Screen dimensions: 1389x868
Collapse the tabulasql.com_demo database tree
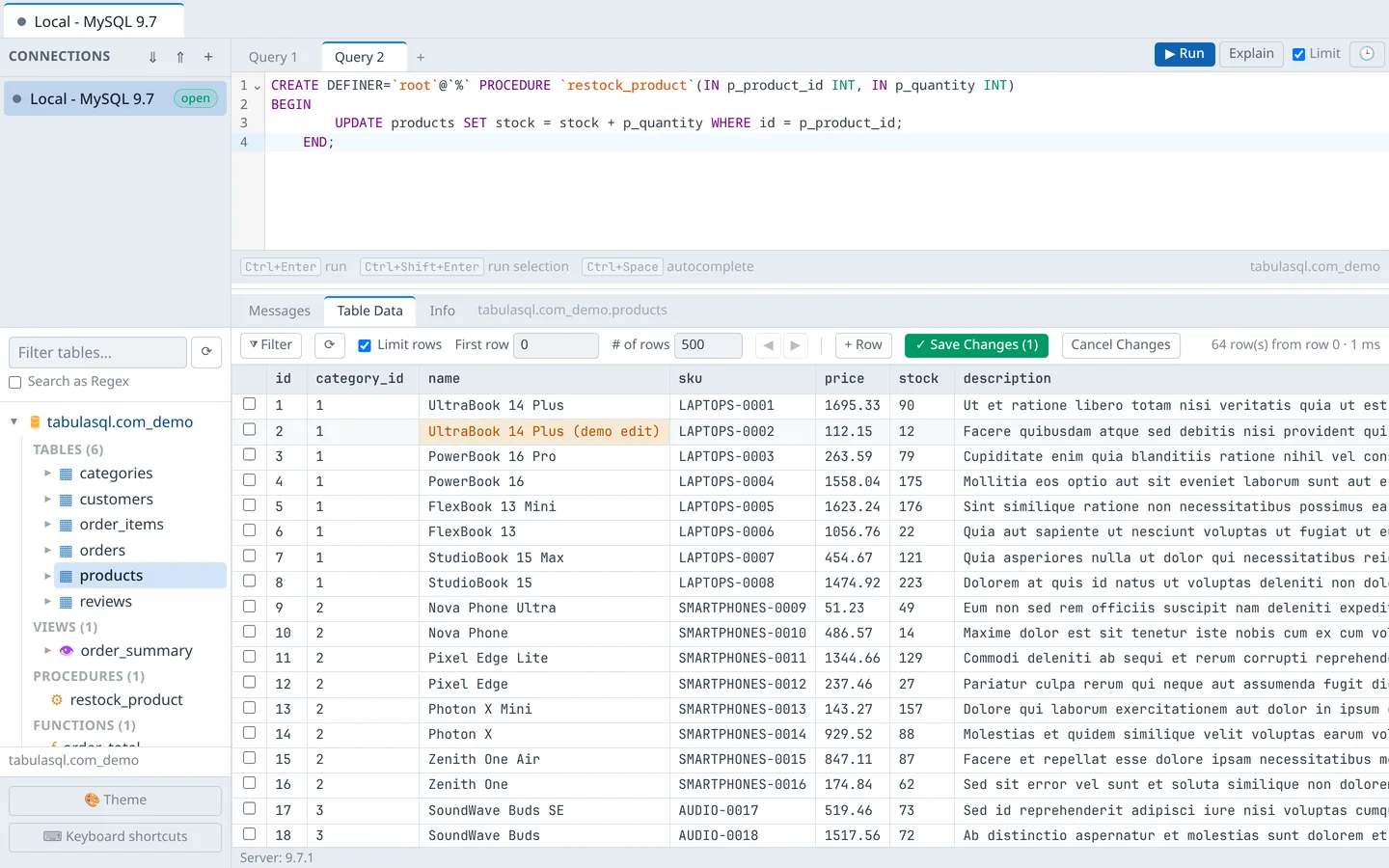pos(14,421)
